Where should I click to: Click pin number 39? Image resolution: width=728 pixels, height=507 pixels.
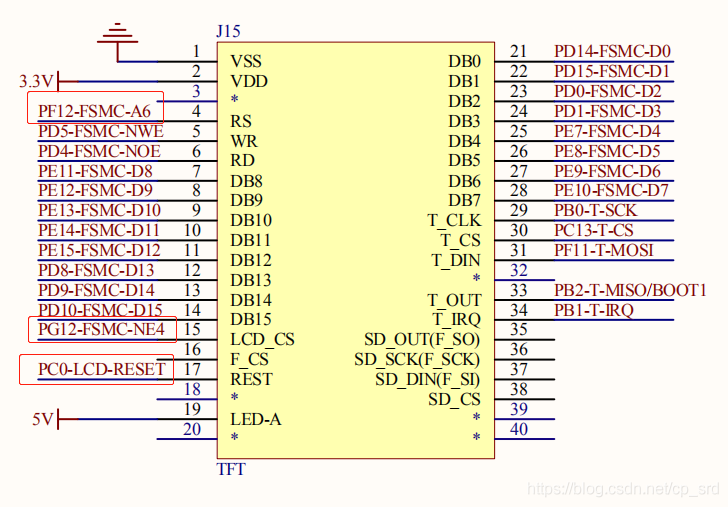point(519,409)
